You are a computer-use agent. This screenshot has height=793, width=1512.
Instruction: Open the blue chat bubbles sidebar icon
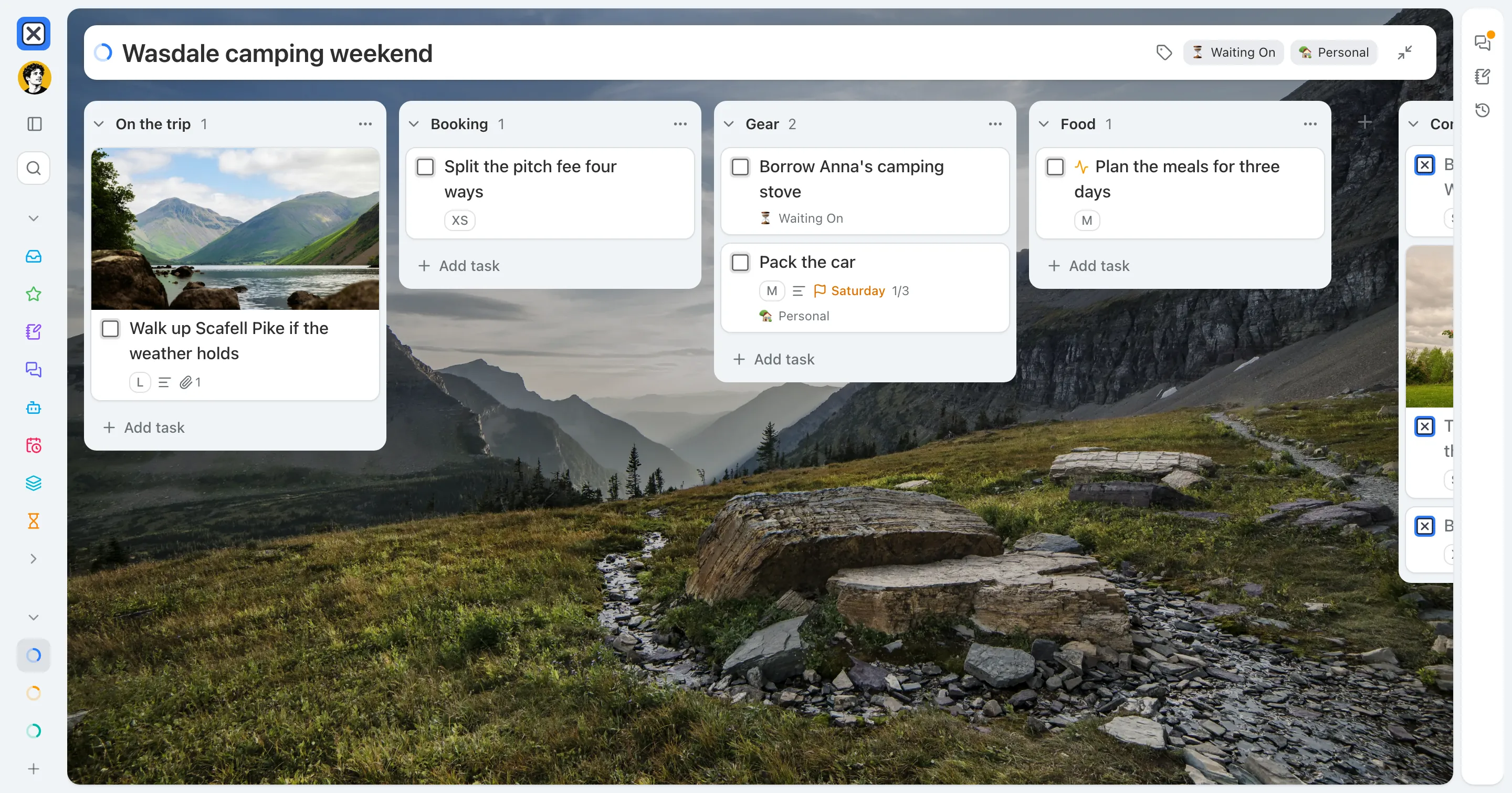[34, 369]
